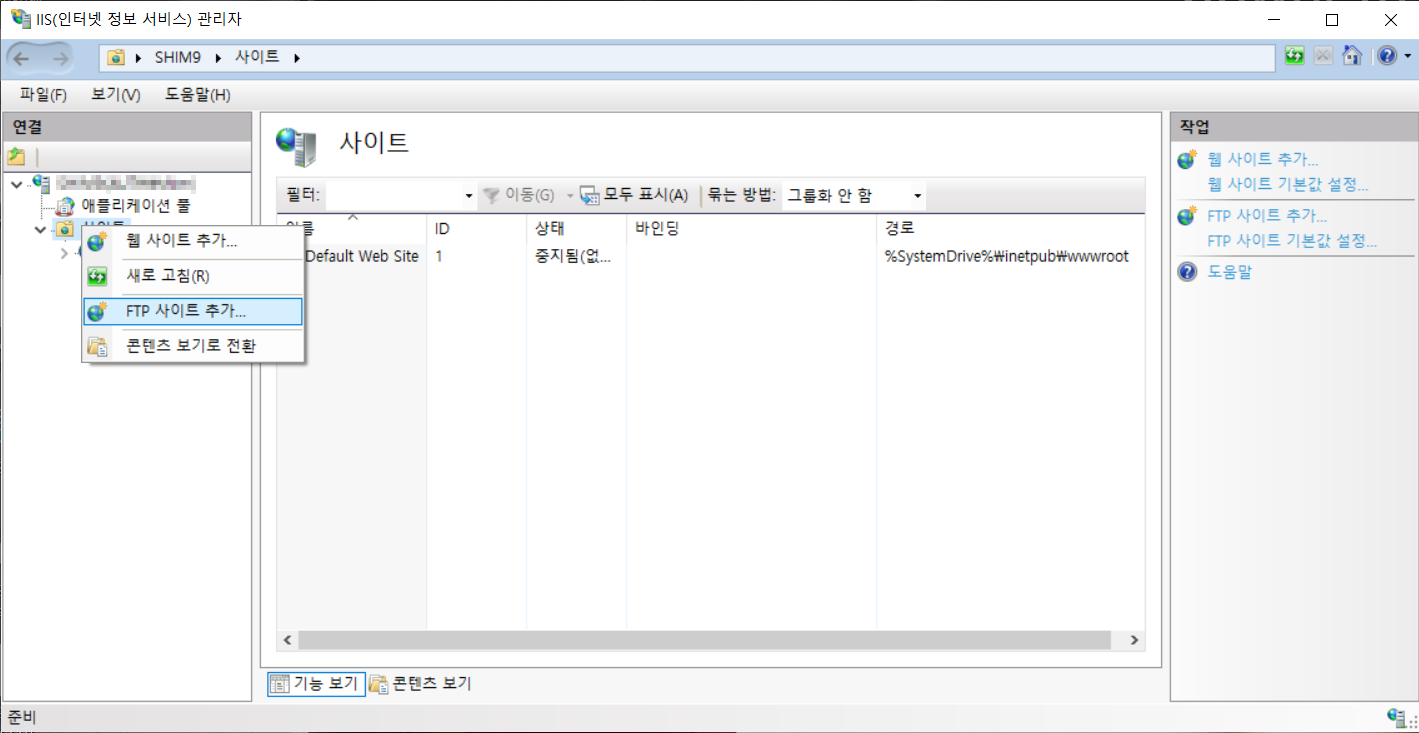Click the back navigation arrow button
The height and width of the screenshot is (733, 1419).
click(24, 58)
